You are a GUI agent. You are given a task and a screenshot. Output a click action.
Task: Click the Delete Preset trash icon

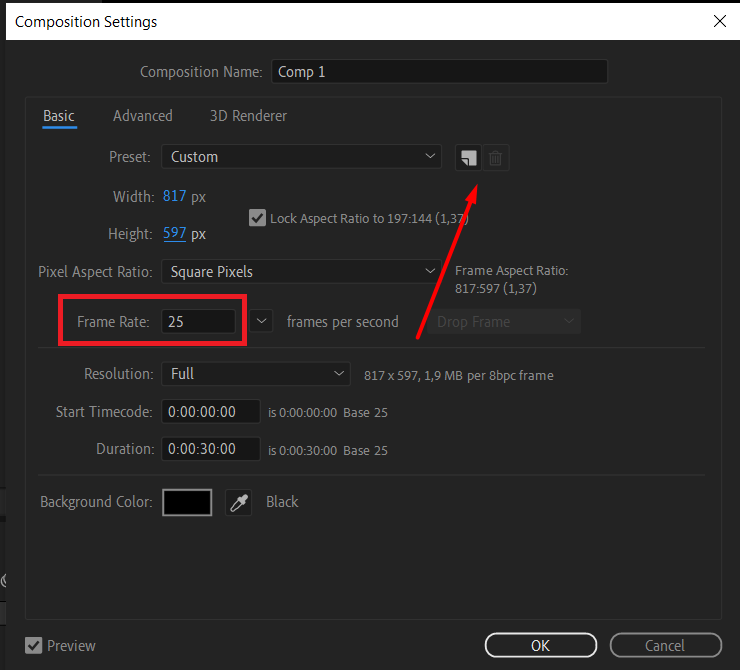point(496,158)
